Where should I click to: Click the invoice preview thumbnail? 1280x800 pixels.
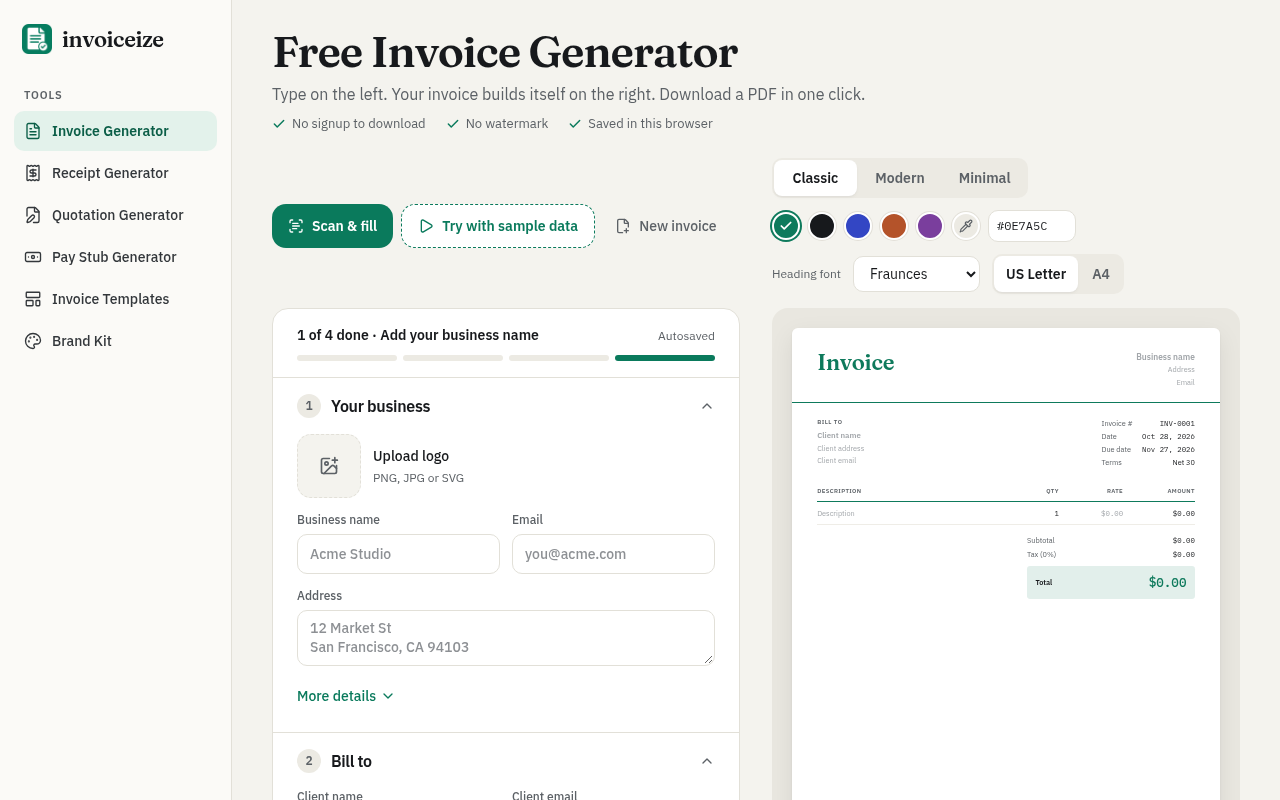tap(1006, 564)
